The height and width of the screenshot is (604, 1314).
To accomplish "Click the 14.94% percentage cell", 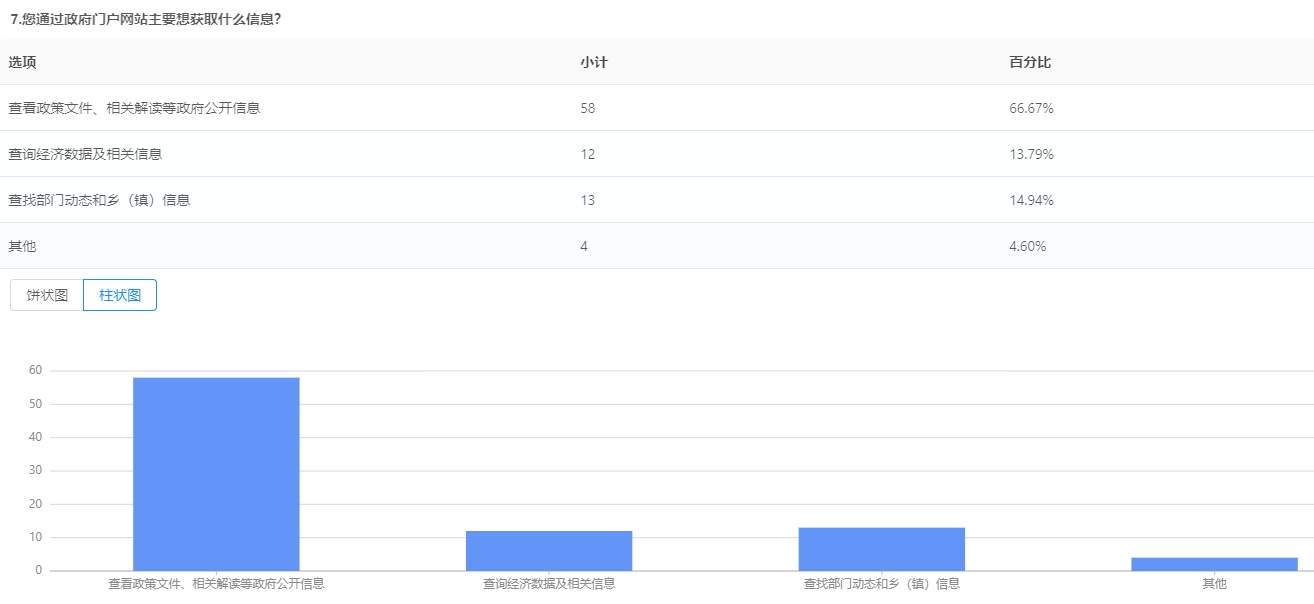I will coord(1031,200).
